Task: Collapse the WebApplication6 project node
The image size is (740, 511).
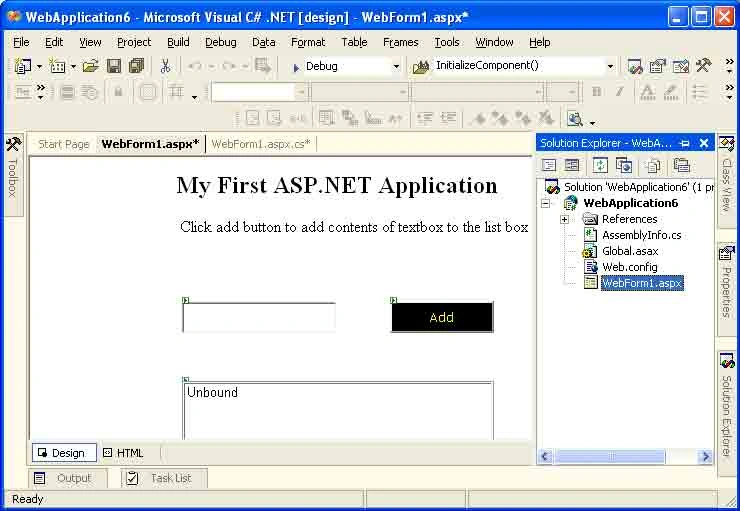Action: pos(545,203)
